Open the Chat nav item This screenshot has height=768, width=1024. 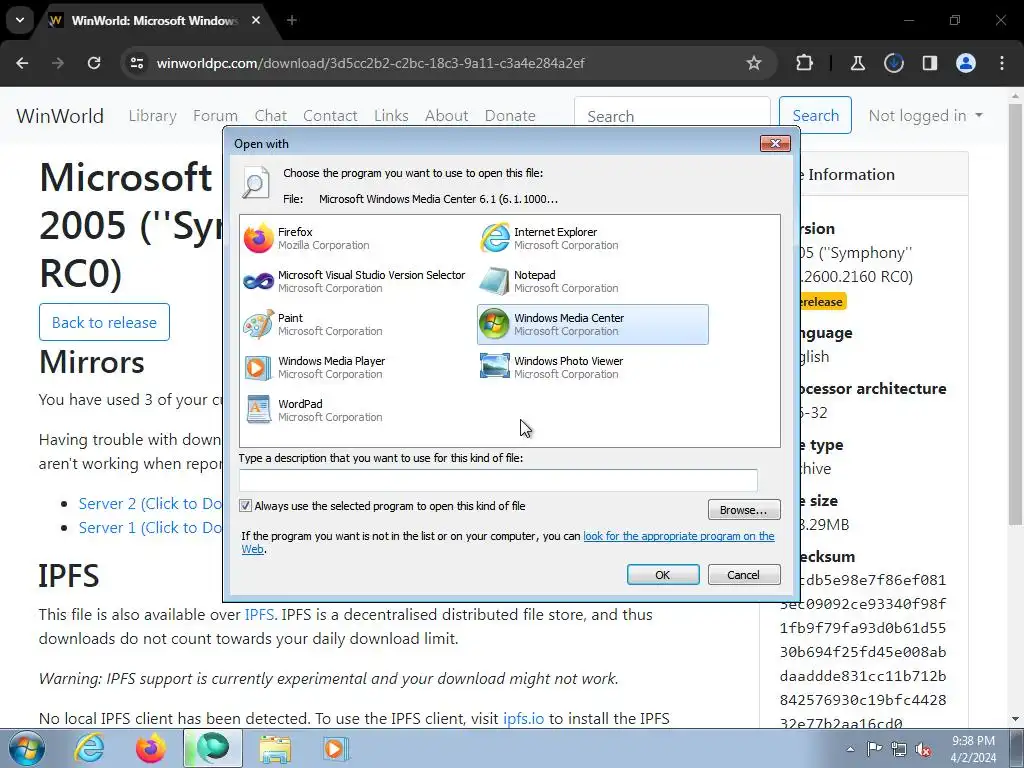(270, 116)
